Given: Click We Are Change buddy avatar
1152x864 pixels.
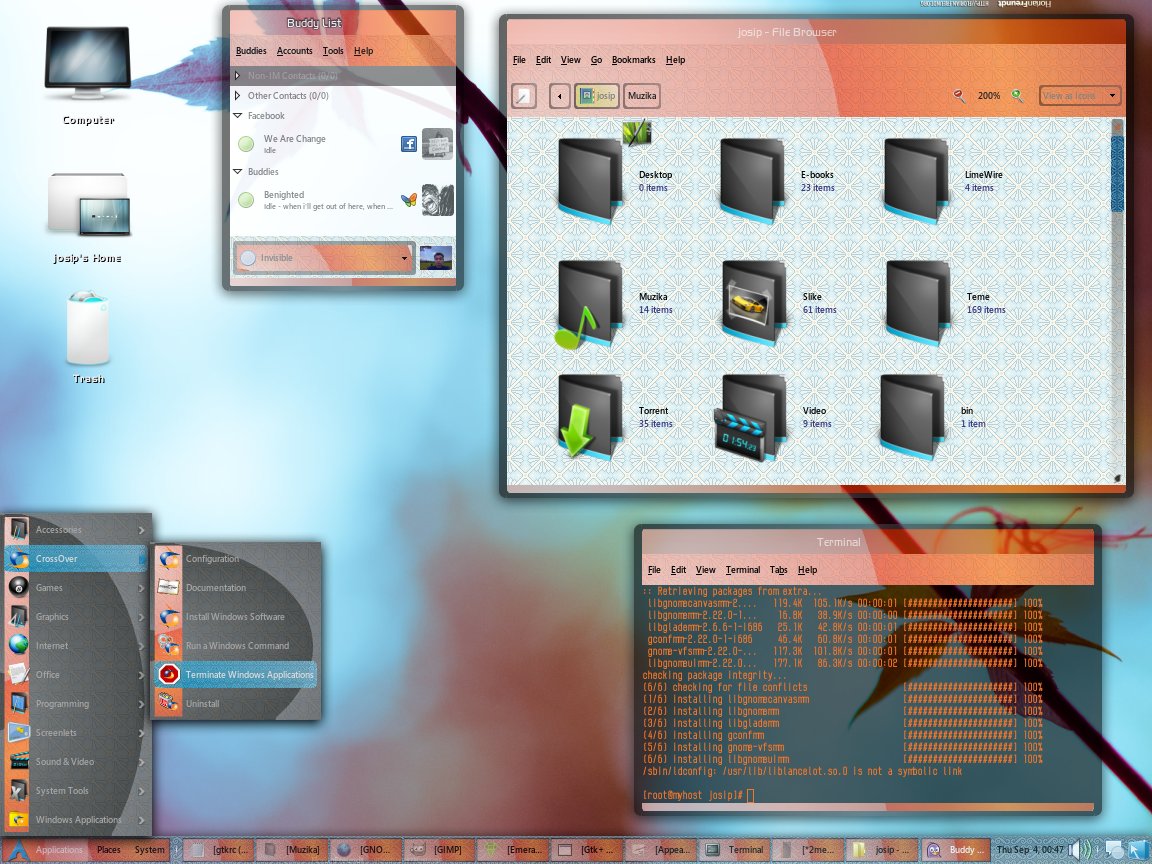Looking at the screenshot, I should [x=437, y=144].
